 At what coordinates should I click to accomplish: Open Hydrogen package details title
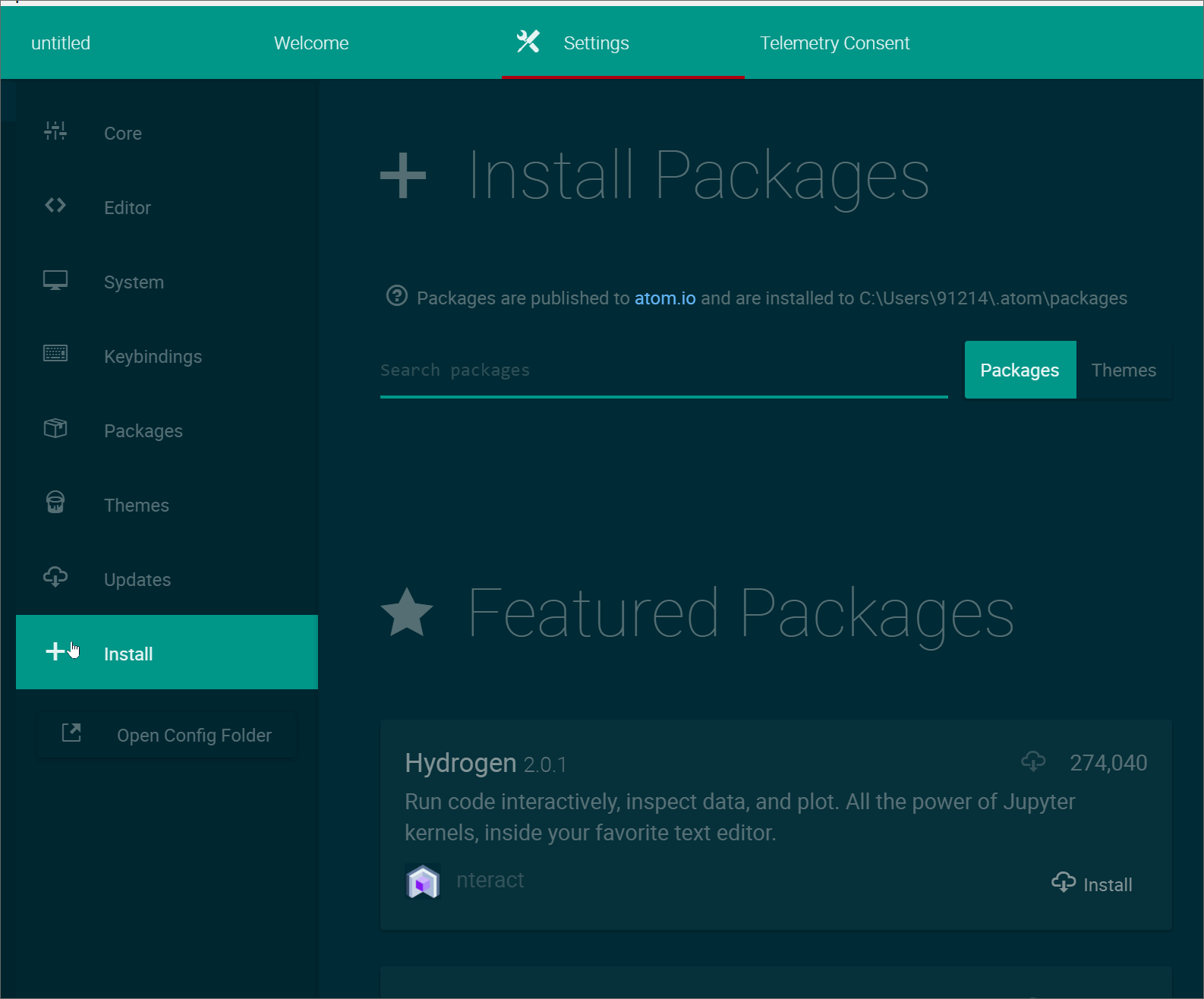click(x=461, y=763)
